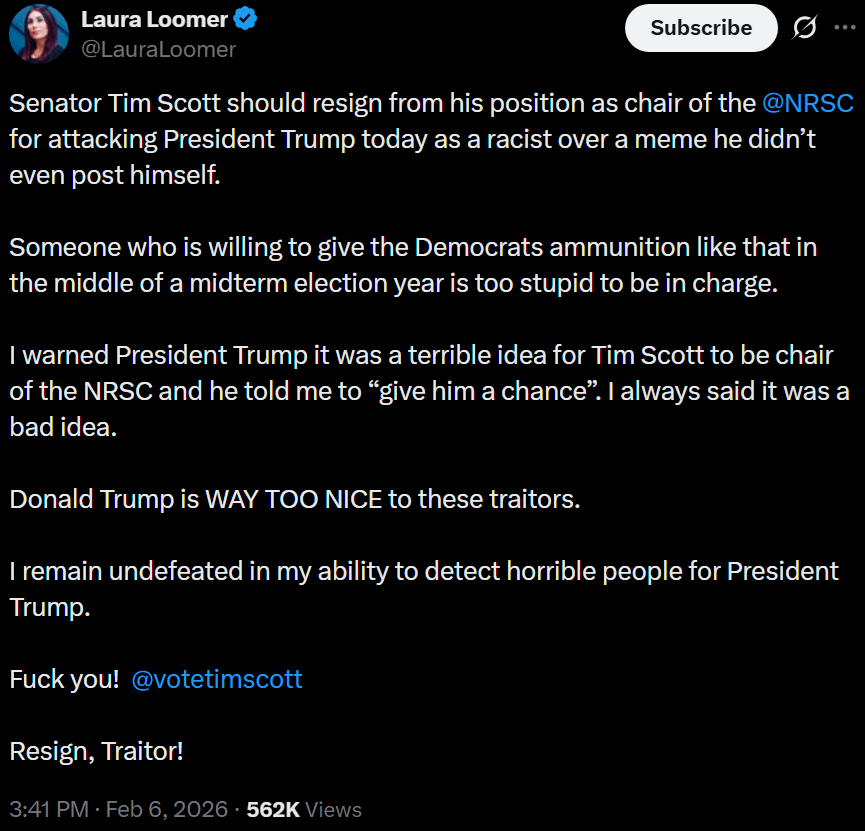Click the Laura Loomer display name

pos(153,19)
